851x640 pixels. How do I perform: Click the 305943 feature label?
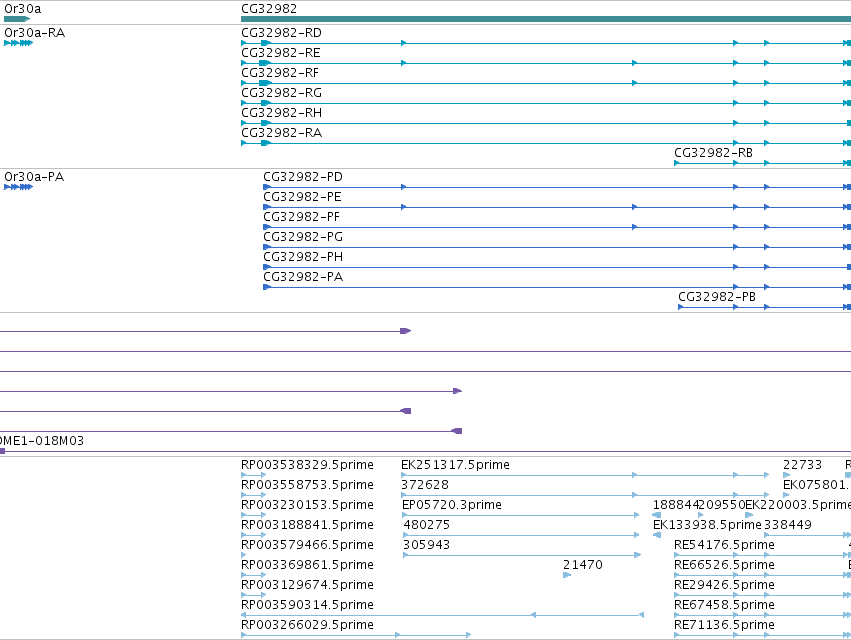coord(427,546)
